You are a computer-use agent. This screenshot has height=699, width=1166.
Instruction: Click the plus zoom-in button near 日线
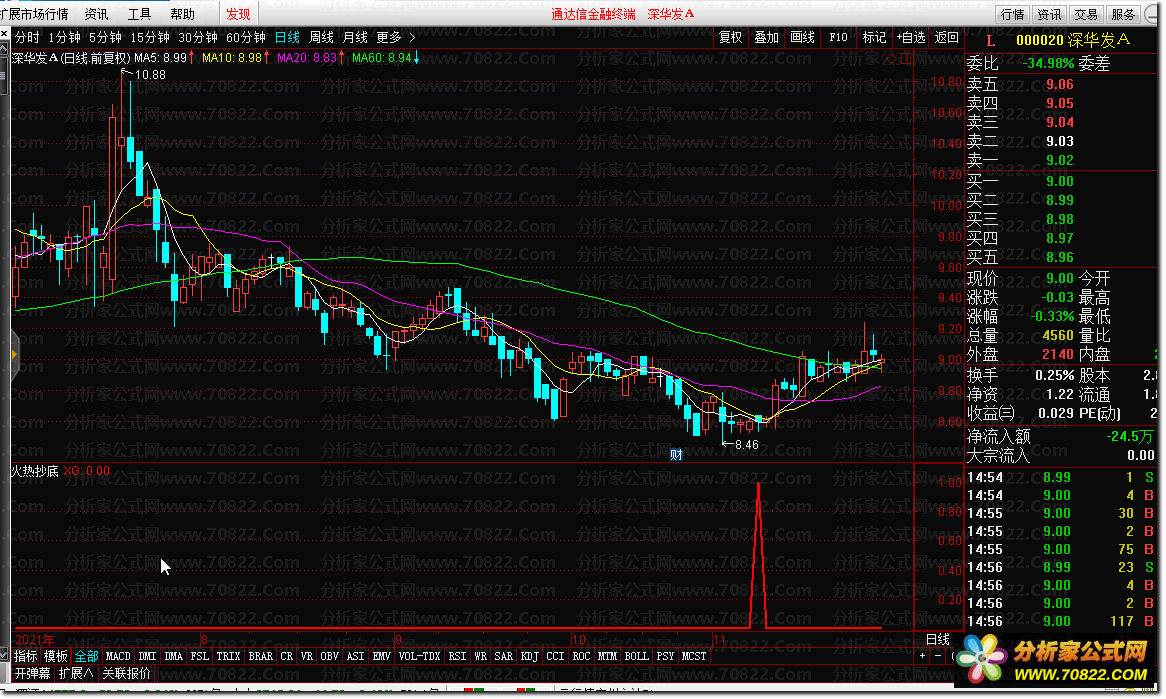(x=923, y=656)
